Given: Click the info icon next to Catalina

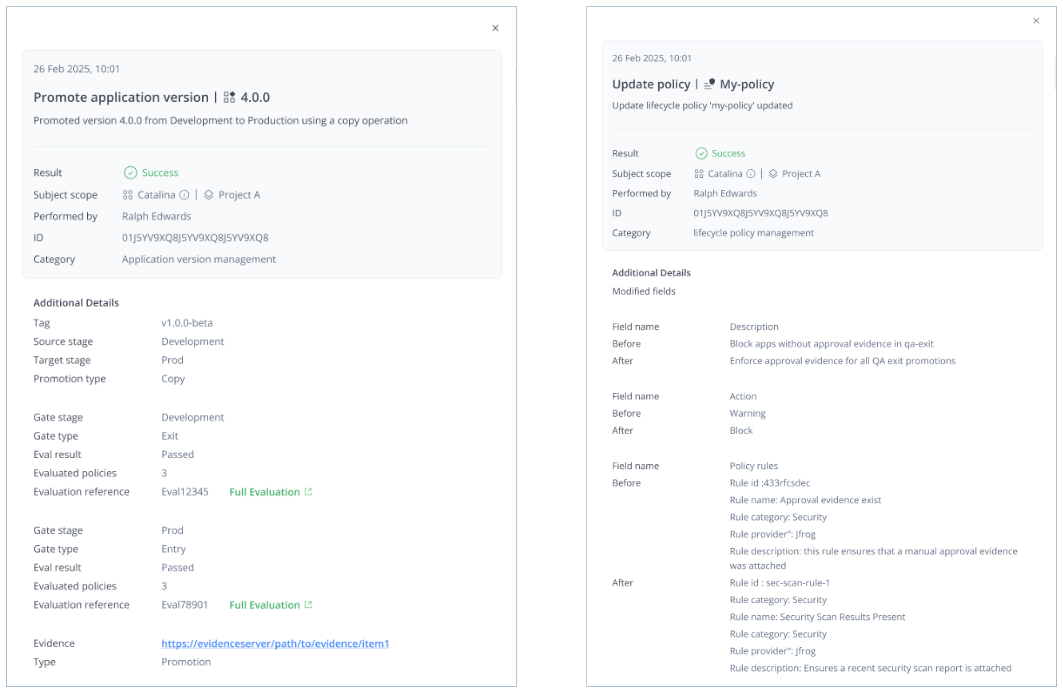Looking at the screenshot, I should click(184, 194).
